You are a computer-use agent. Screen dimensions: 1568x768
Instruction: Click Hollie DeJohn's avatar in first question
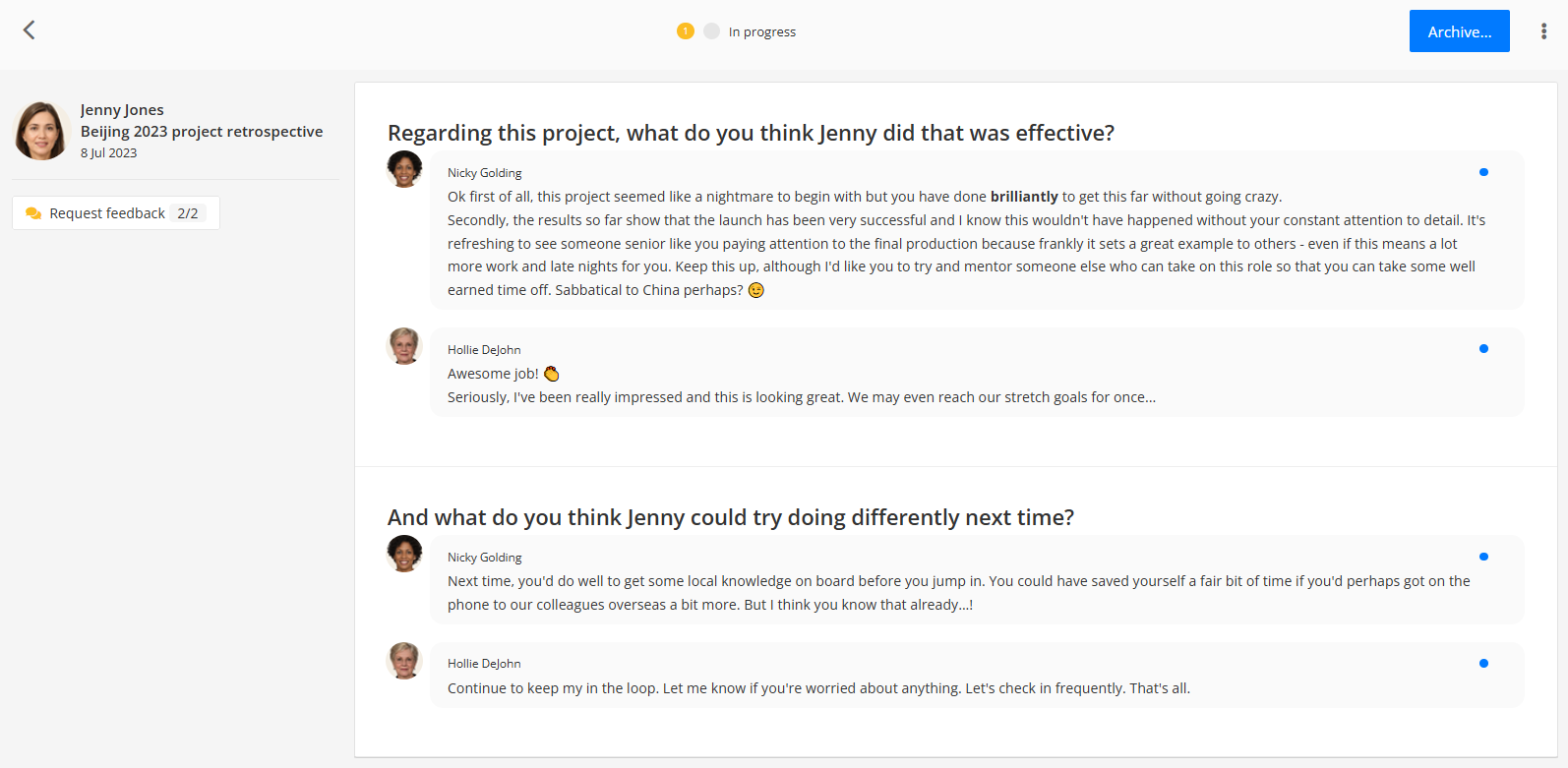point(404,346)
